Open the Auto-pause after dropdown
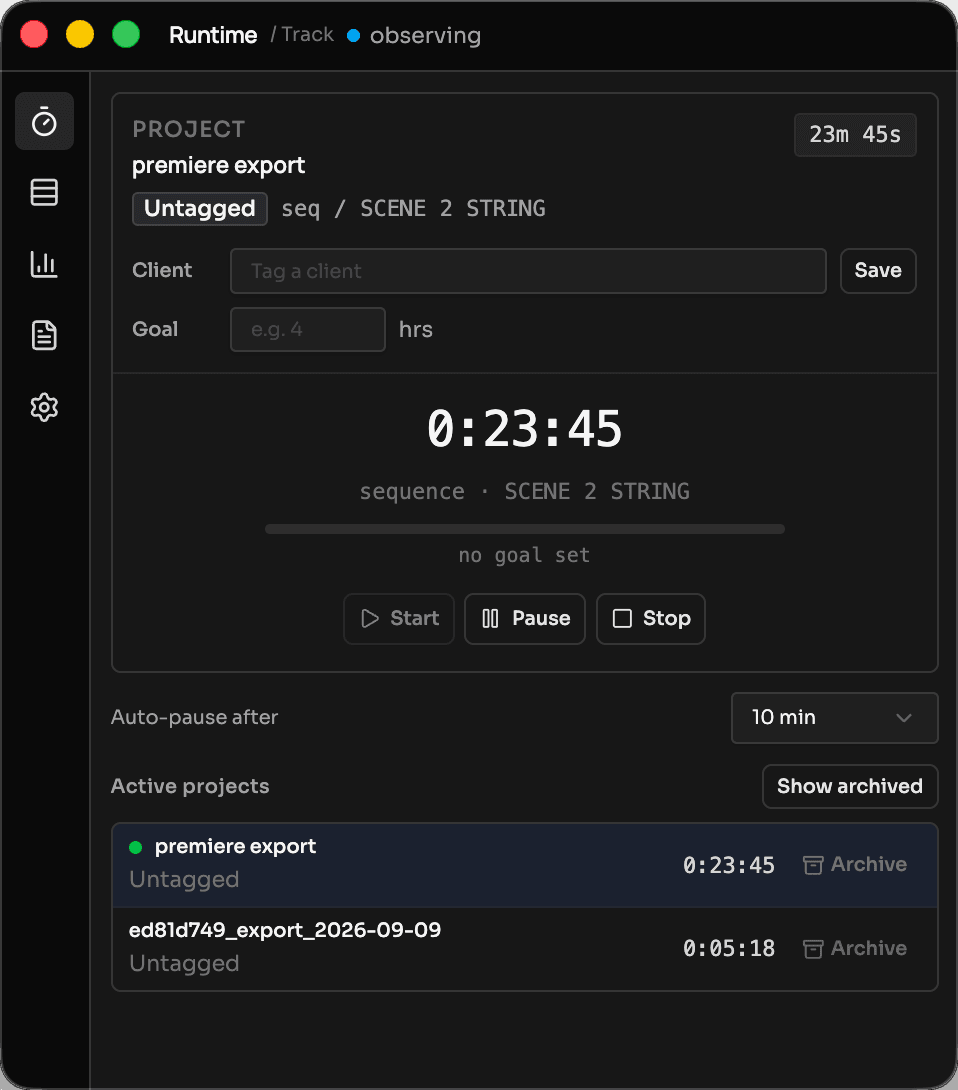This screenshot has height=1090, width=958. point(834,717)
